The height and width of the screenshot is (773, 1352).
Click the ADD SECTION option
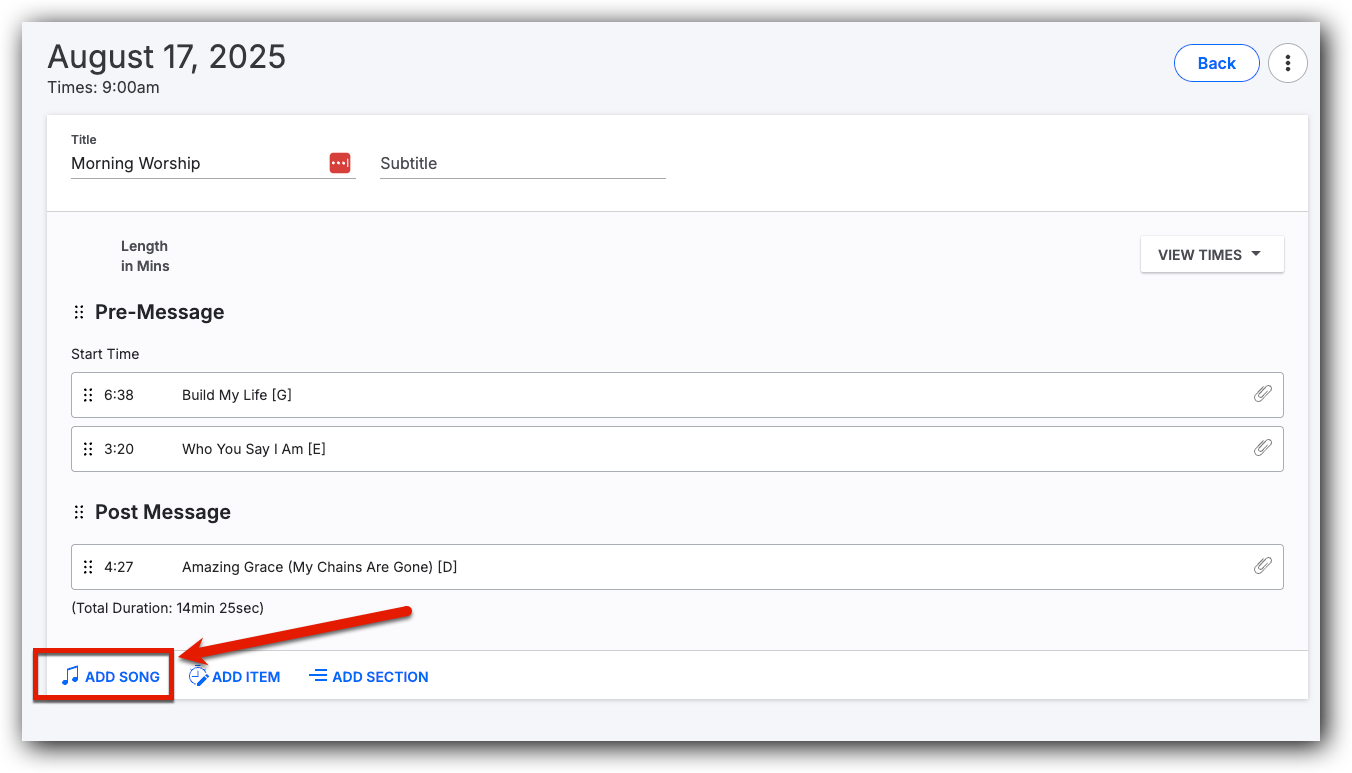click(379, 676)
